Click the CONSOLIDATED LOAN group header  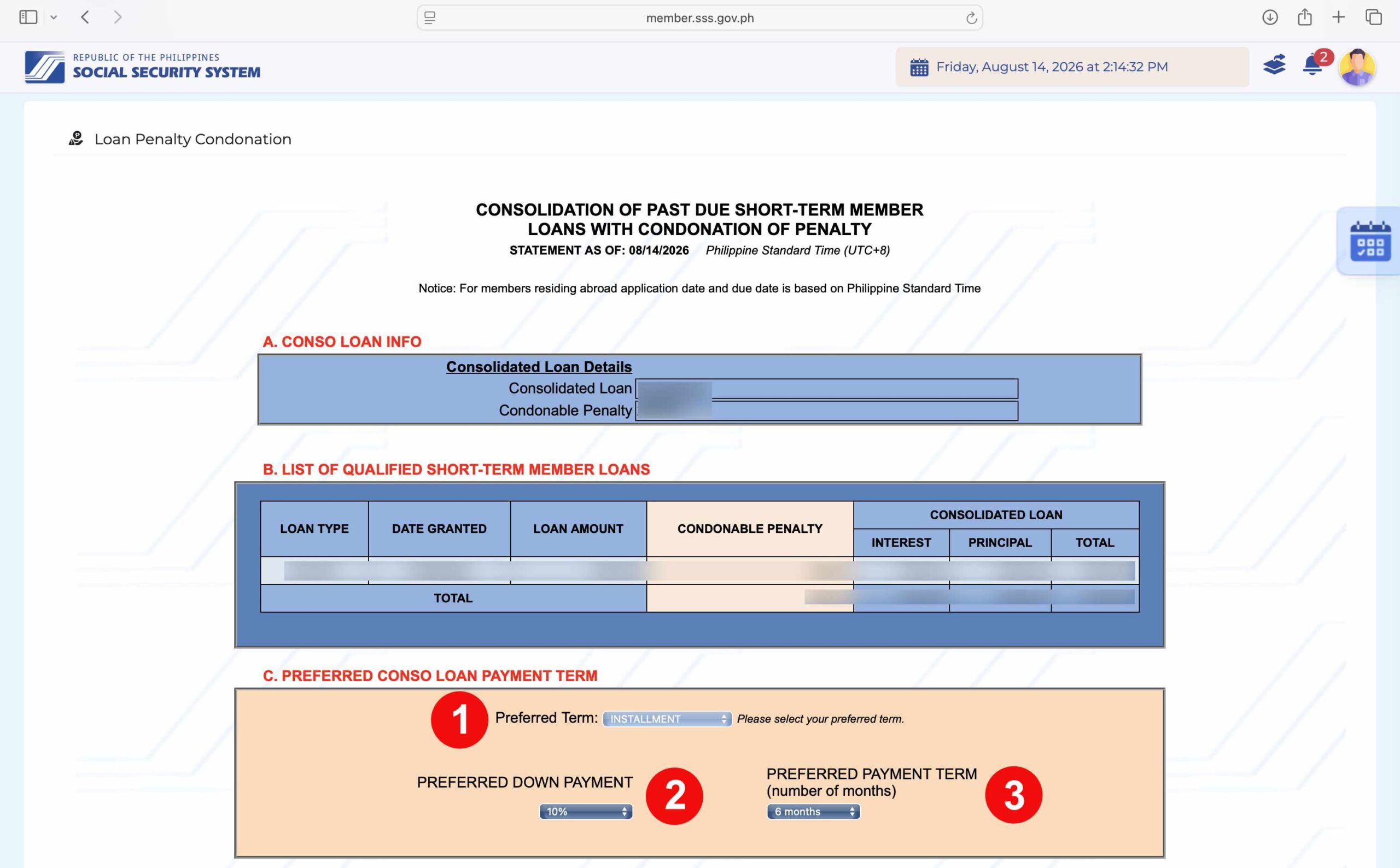(x=996, y=515)
